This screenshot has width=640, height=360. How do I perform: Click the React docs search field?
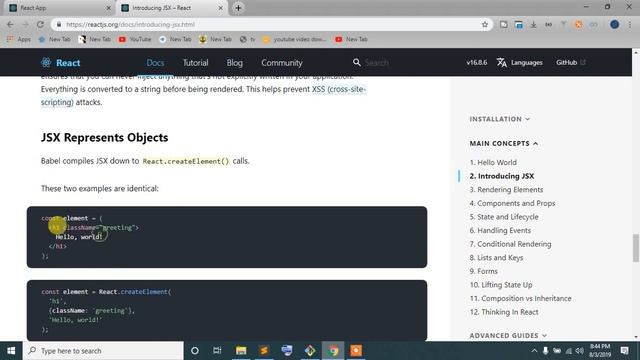tap(398, 62)
